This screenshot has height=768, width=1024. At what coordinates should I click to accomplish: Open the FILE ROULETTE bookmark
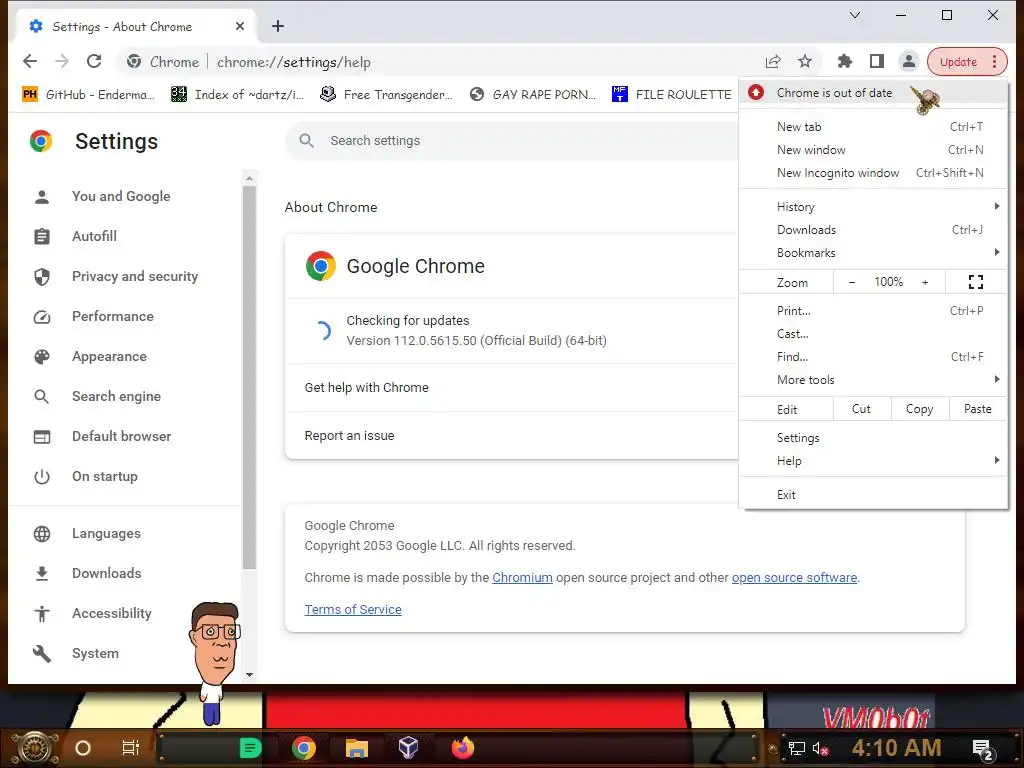672,94
